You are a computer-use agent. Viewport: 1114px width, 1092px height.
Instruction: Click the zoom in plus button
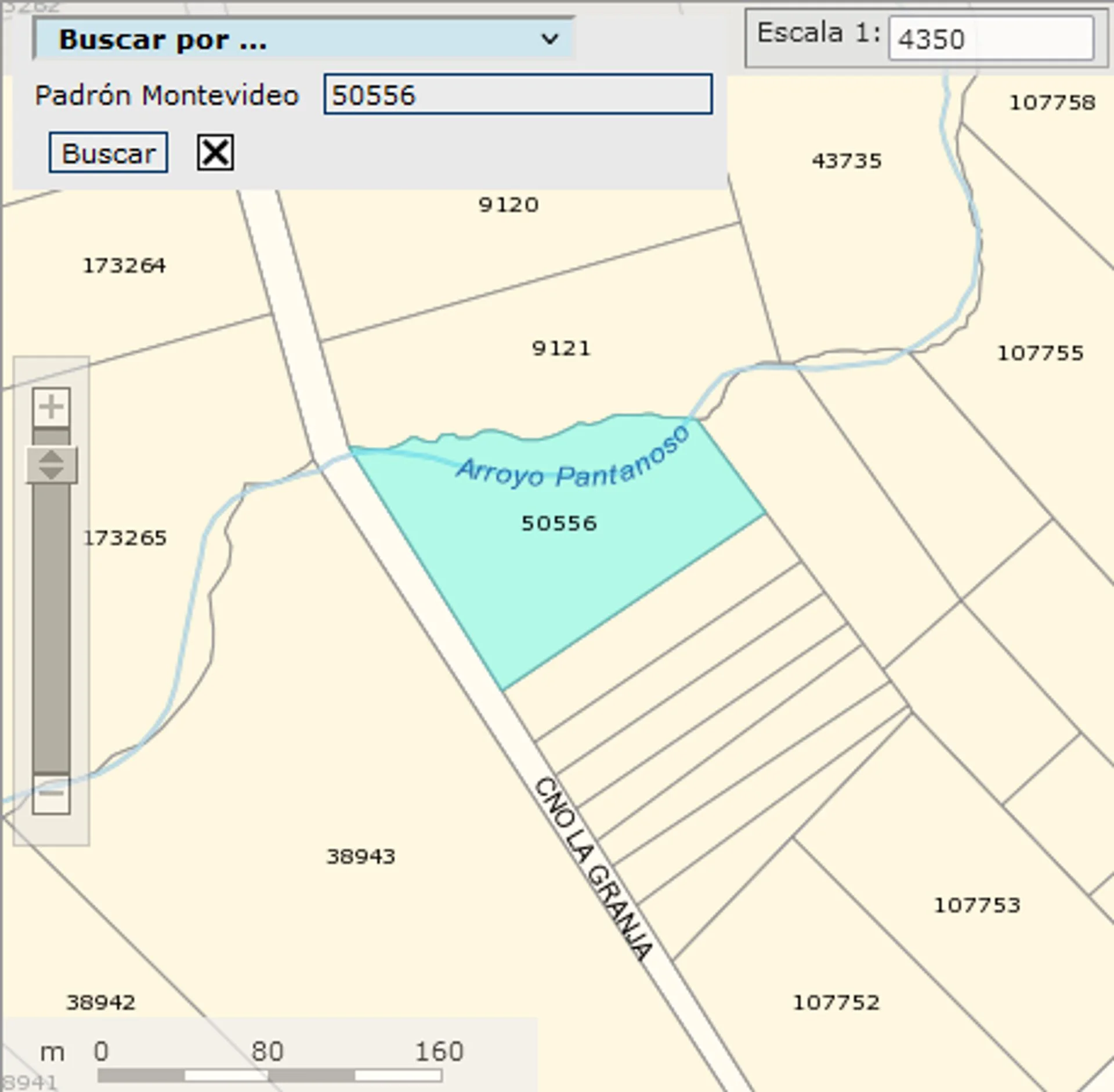pyautogui.click(x=51, y=407)
